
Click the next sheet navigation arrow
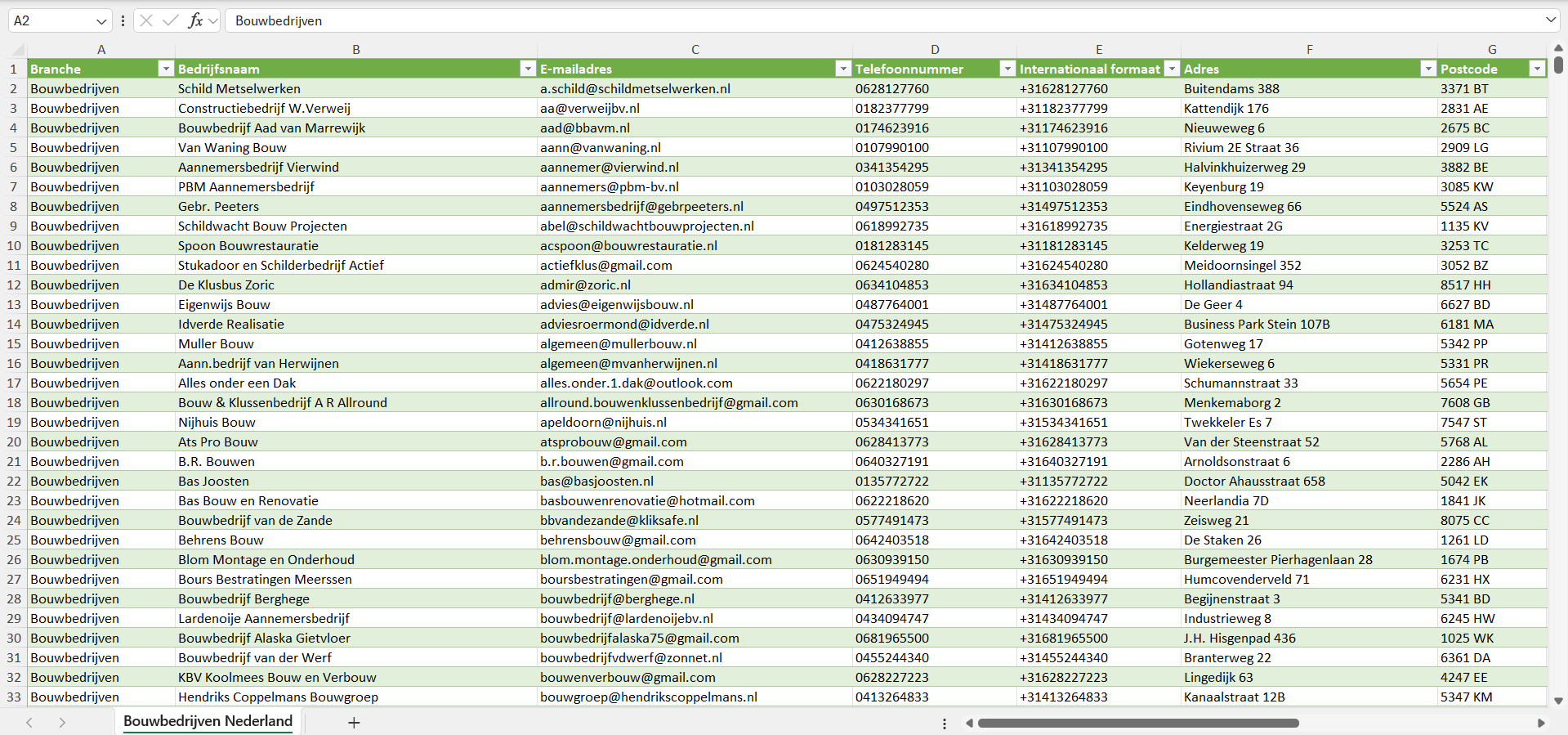(62, 723)
